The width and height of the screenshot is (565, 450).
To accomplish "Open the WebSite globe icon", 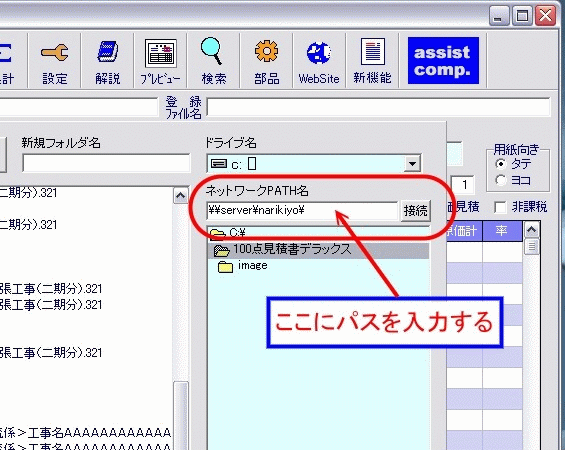I will [319, 61].
